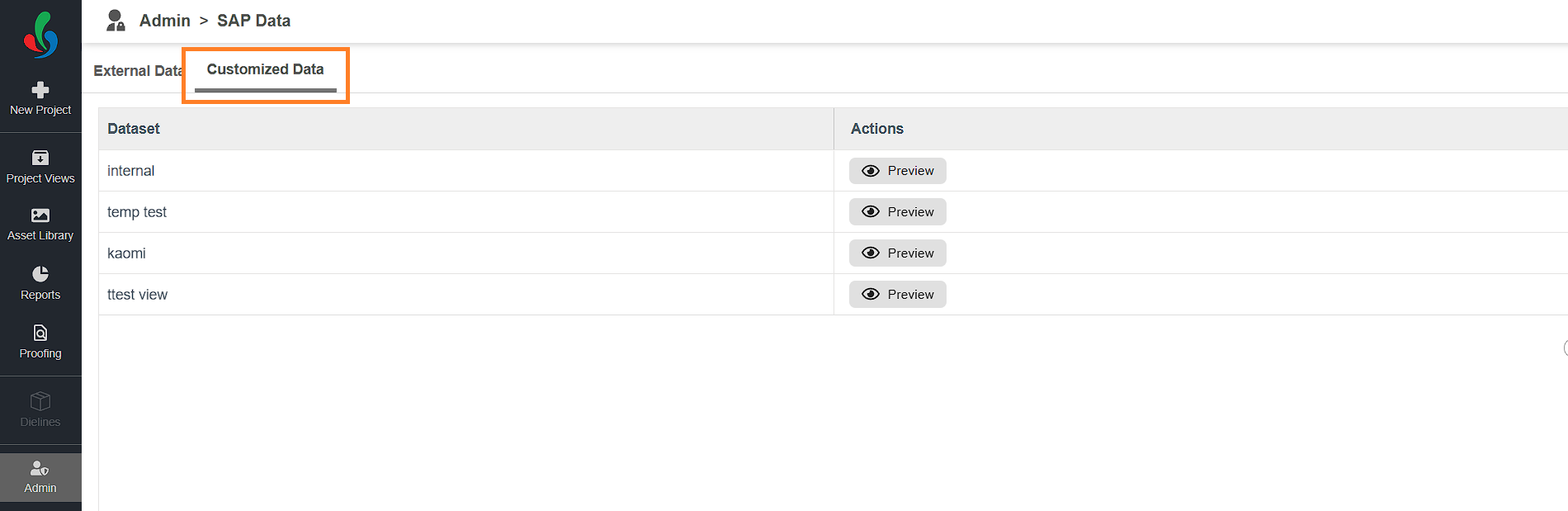Click the Actions column header
The height and width of the screenshot is (511, 1568).
[876, 129]
